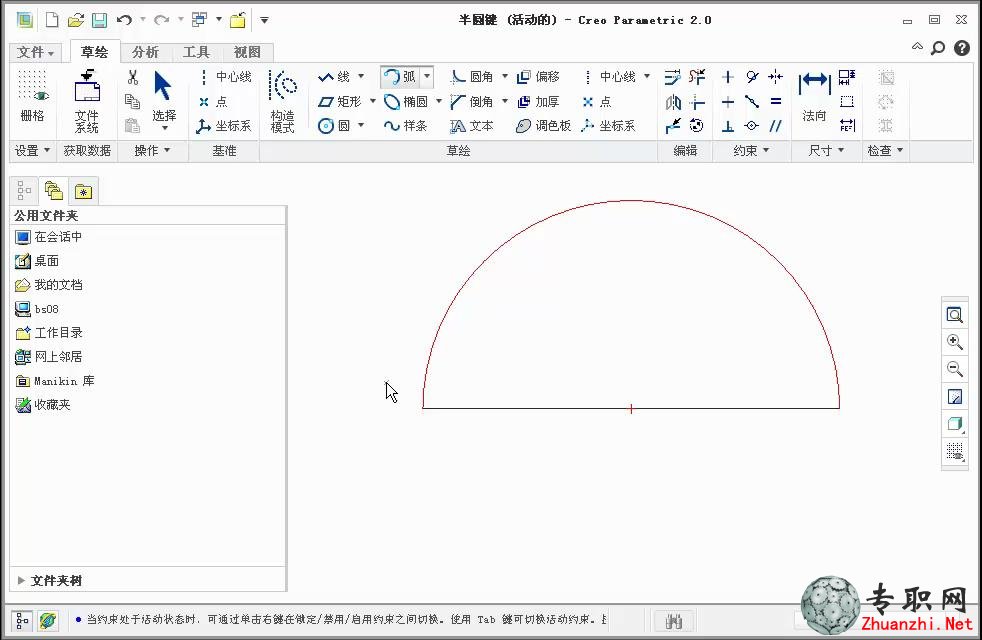Open the File (文件) menu
Screen dimensions: 982x640
[x=35, y=52]
